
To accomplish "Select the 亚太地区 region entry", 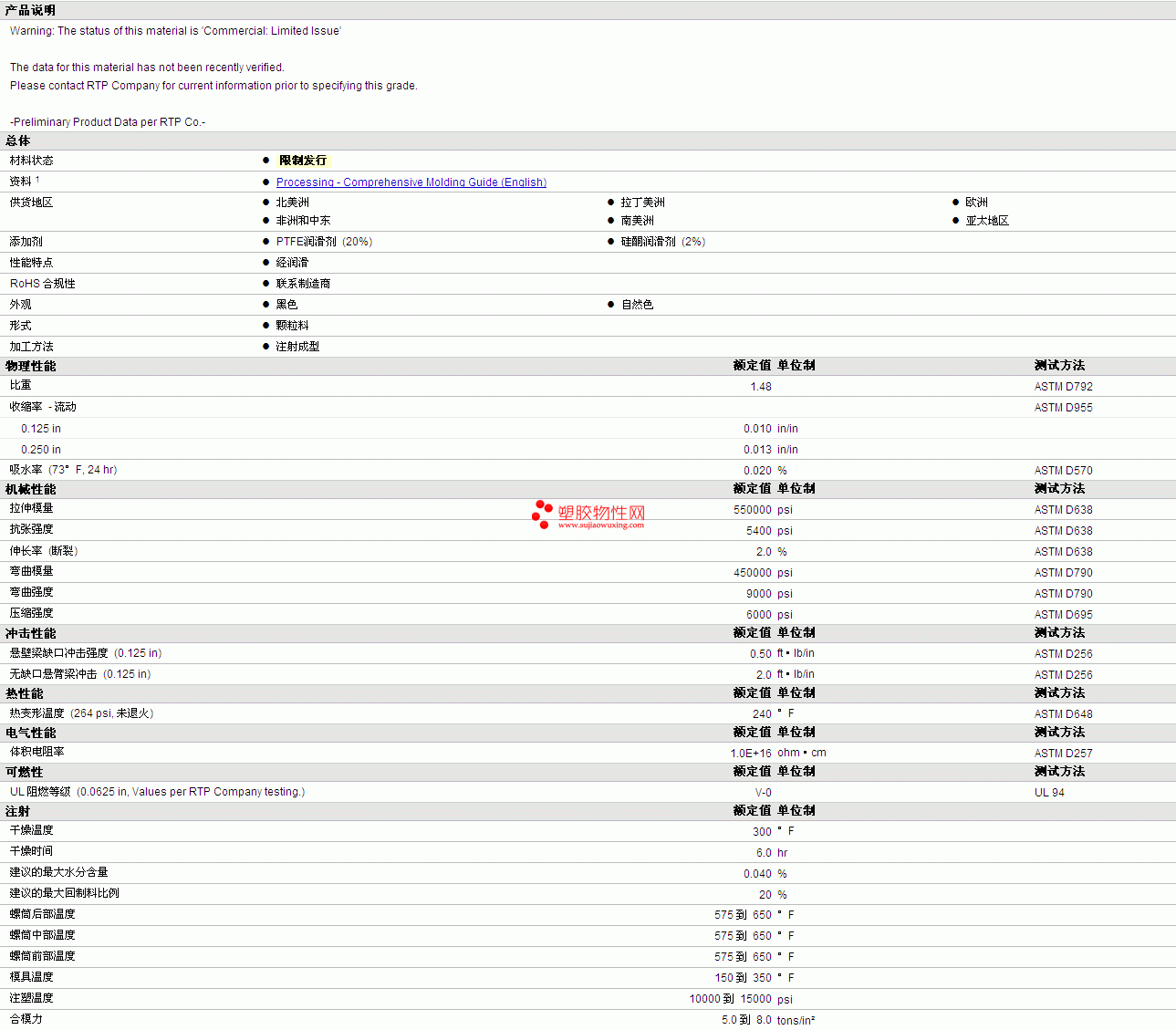I will (x=987, y=221).
